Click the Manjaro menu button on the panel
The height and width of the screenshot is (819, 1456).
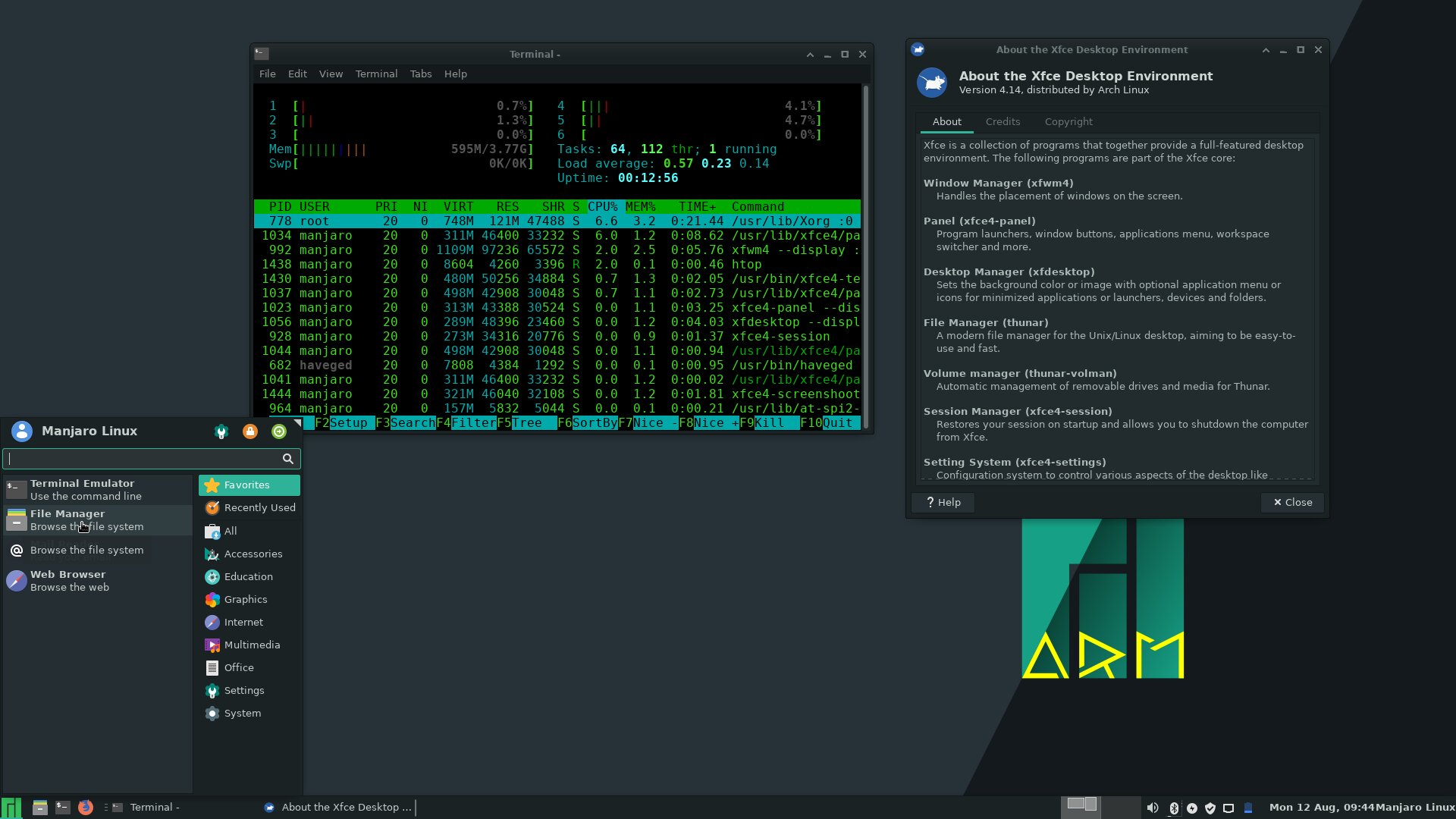(x=11, y=808)
